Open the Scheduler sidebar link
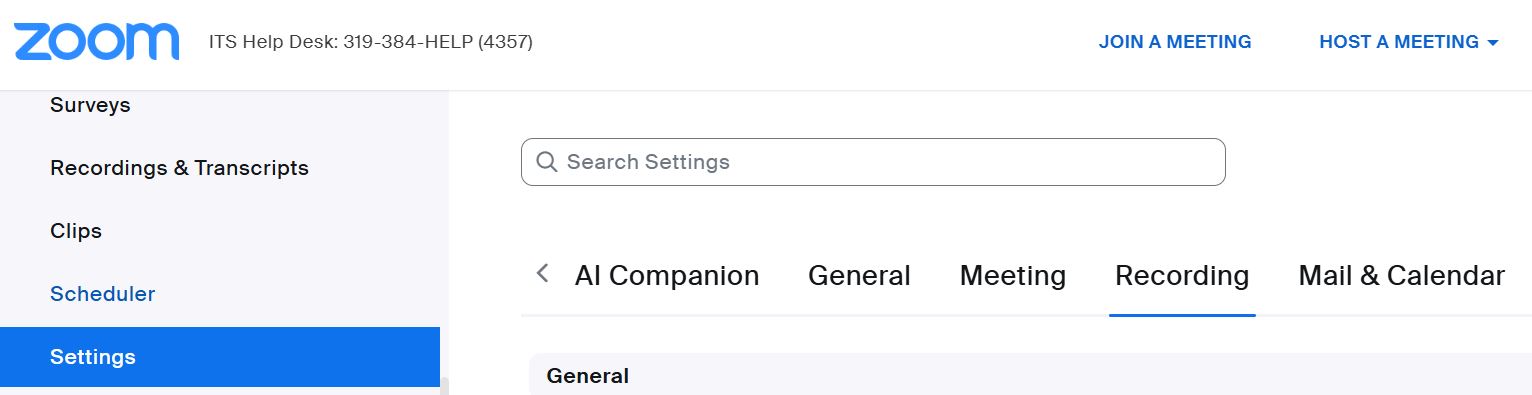 pyautogui.click(x=102, y=294)
